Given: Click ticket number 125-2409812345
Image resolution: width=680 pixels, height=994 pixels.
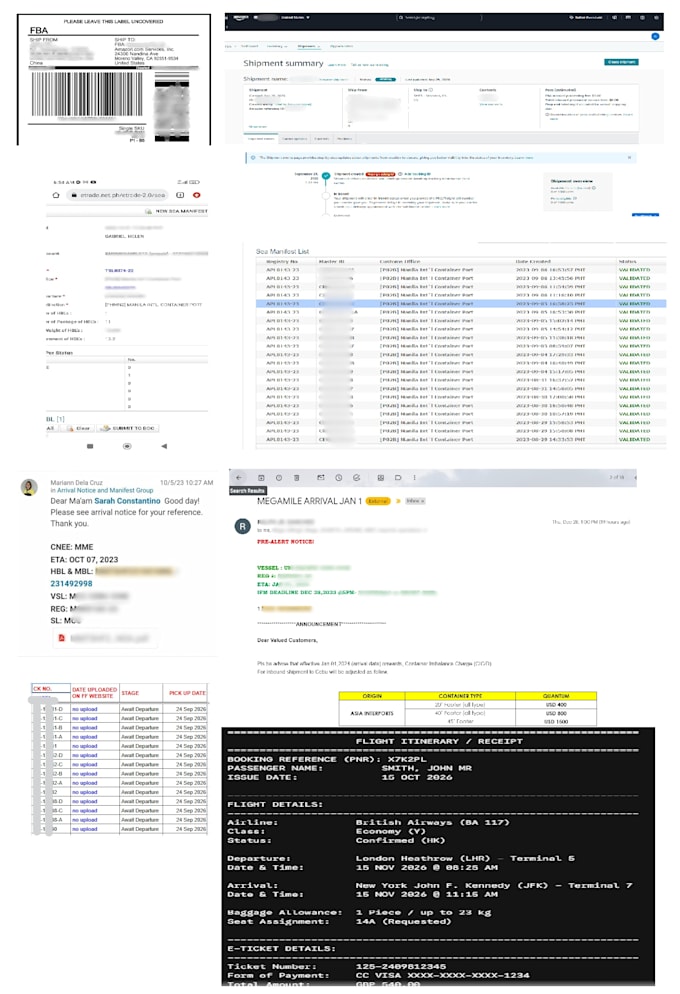Looking at the screenshot, I should point(401,966).
